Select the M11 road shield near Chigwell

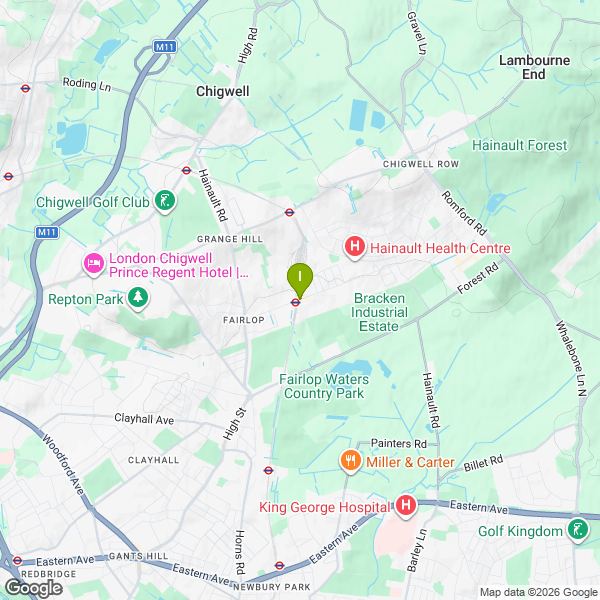pyautogui.click(x=165, y=47)
